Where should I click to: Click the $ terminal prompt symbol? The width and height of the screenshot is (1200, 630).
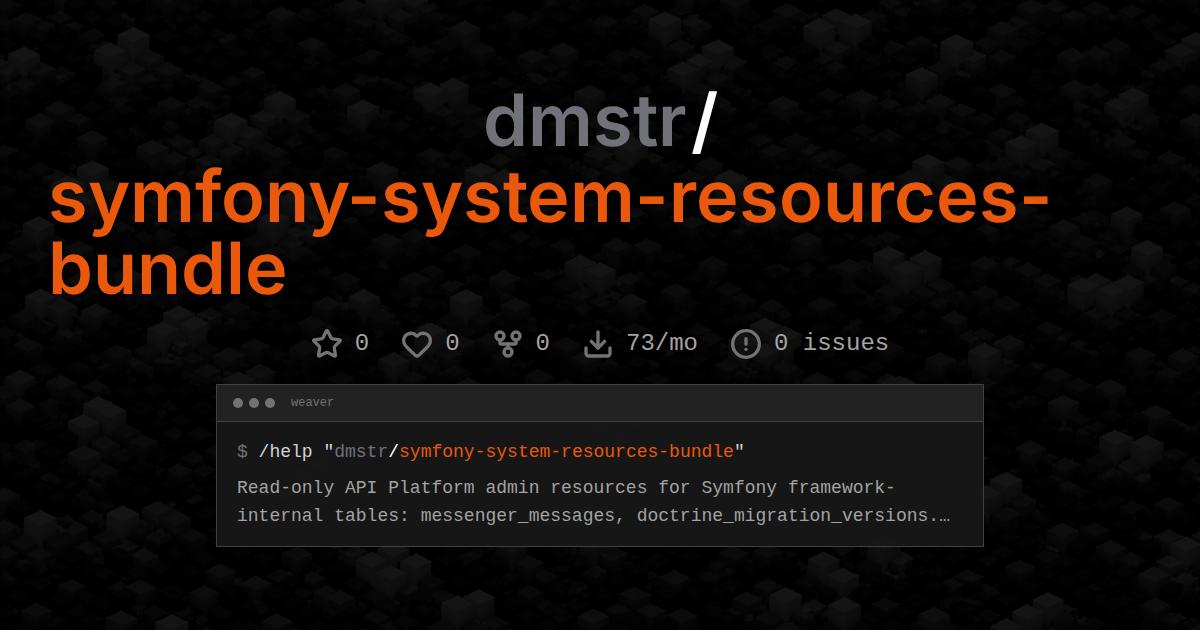(242, 452)
